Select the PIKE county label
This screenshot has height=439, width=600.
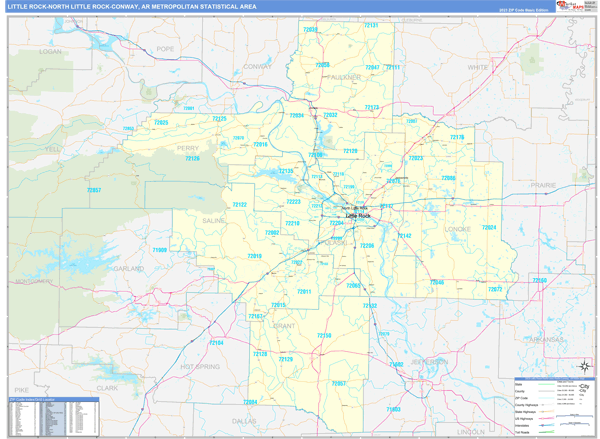coord(21,390)
